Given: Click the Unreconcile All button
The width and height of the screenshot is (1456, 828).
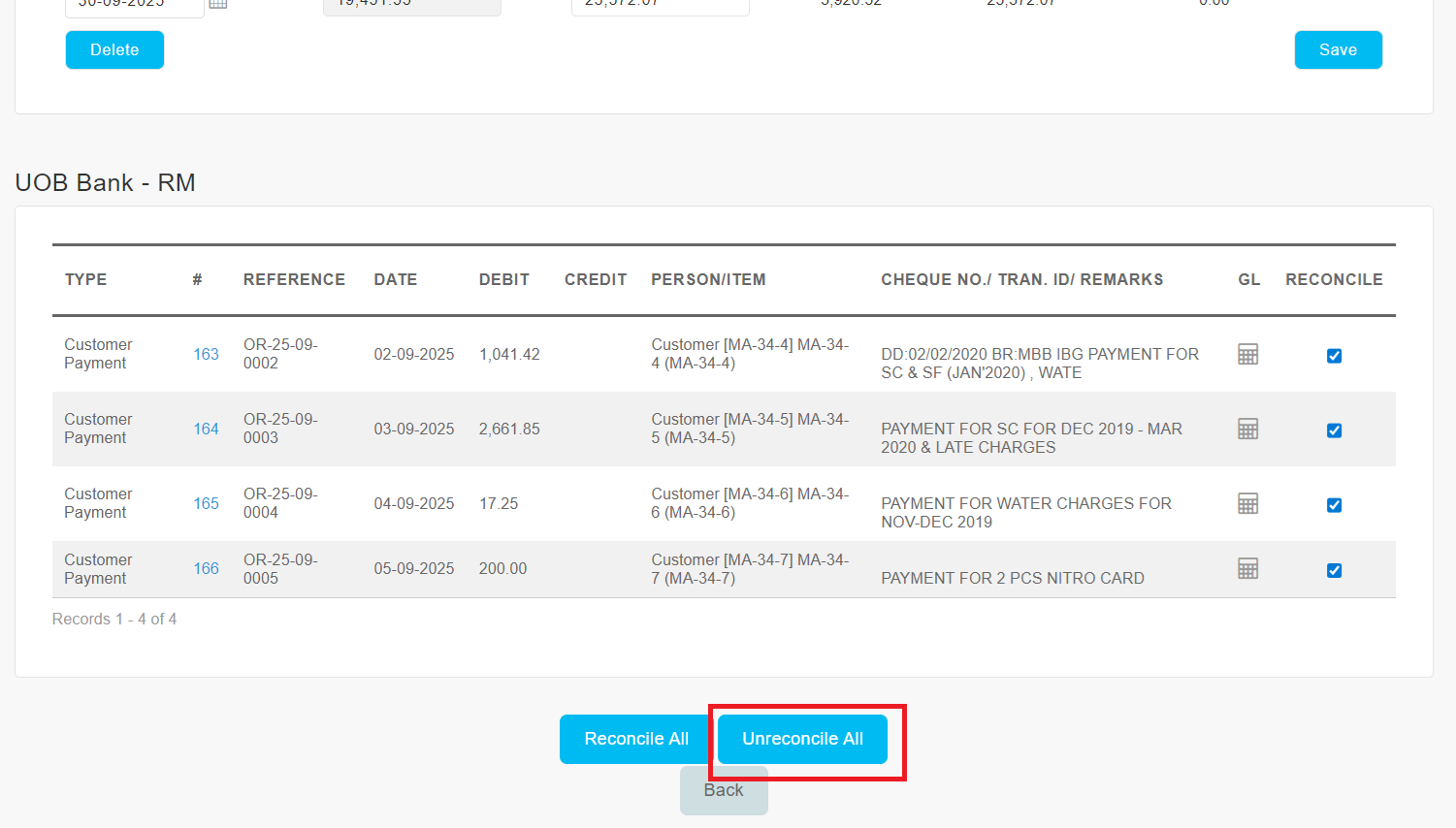Looking at the screenshot, I should point(802,739).
